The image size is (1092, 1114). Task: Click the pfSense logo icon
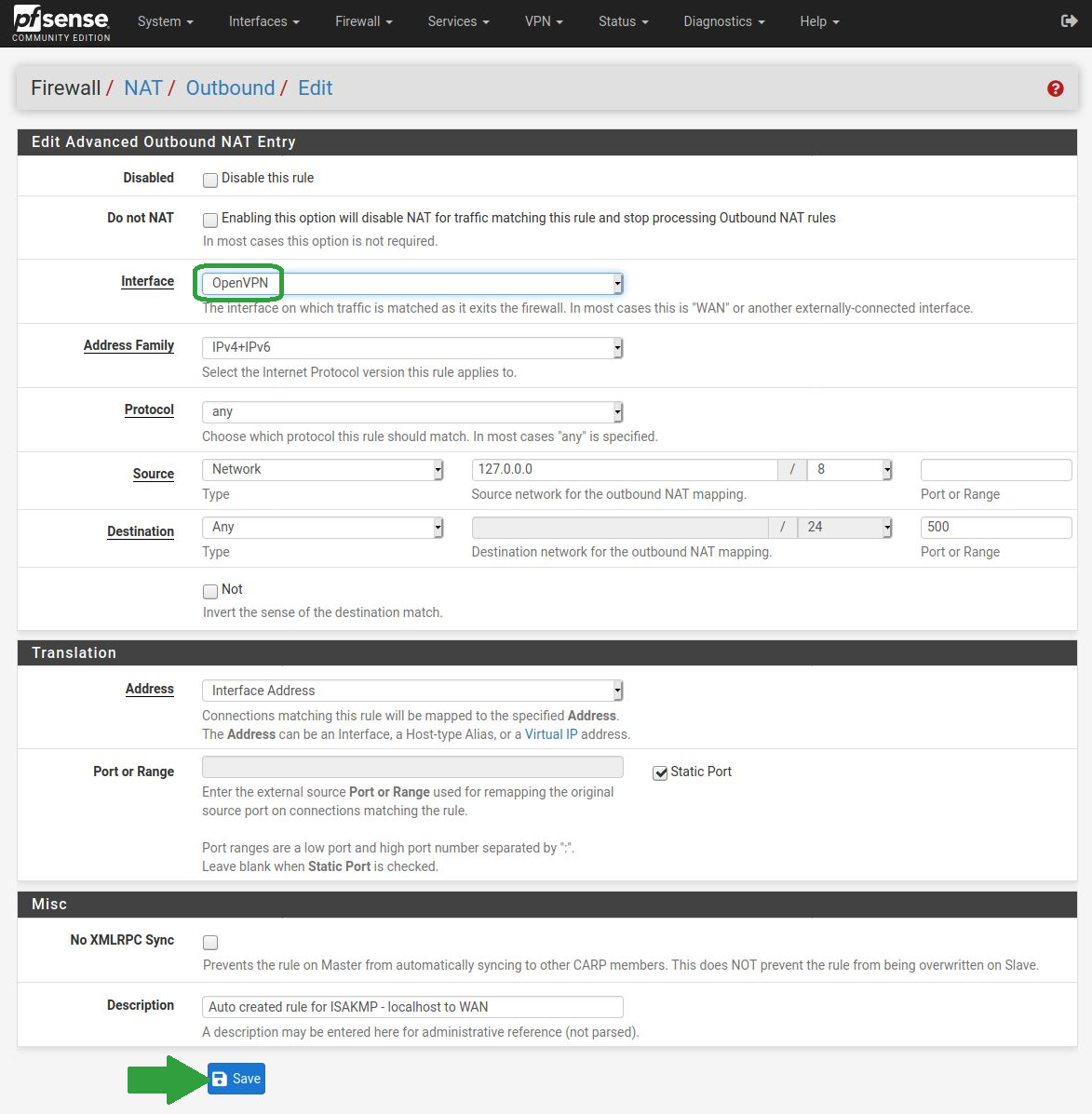pos(61,23)
